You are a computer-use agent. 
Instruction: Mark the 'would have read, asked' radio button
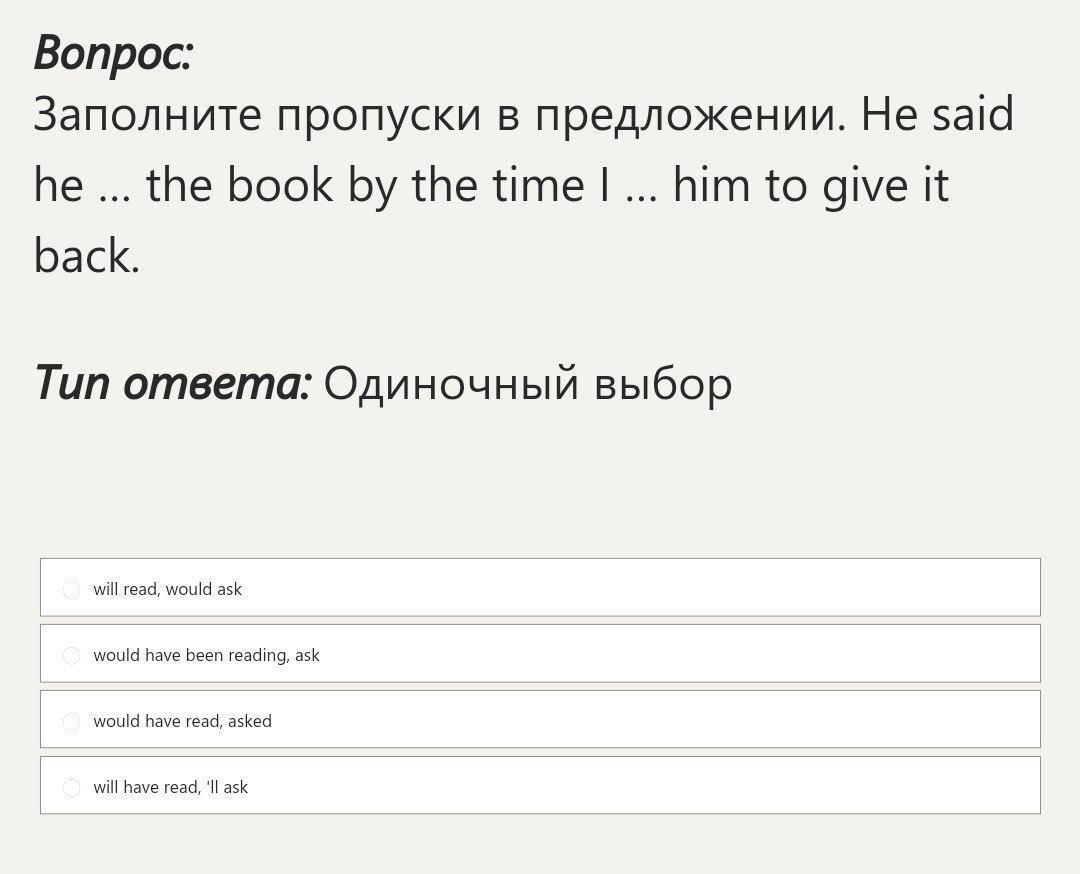click(71, 721)
